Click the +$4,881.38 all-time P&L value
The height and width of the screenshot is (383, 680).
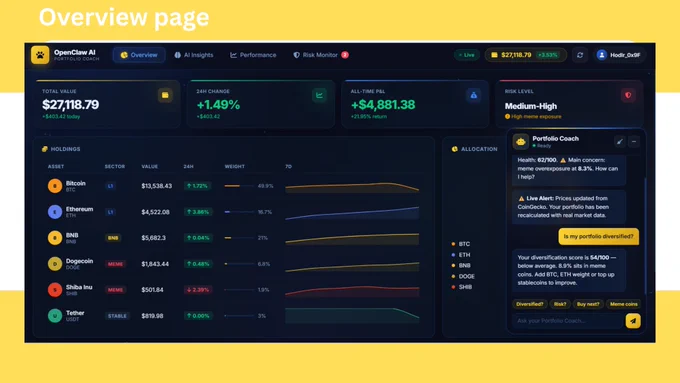[383, 105]
